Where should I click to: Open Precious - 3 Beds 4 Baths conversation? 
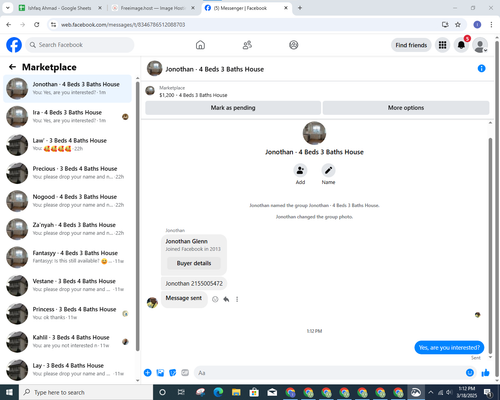click(x=67, y=173)
